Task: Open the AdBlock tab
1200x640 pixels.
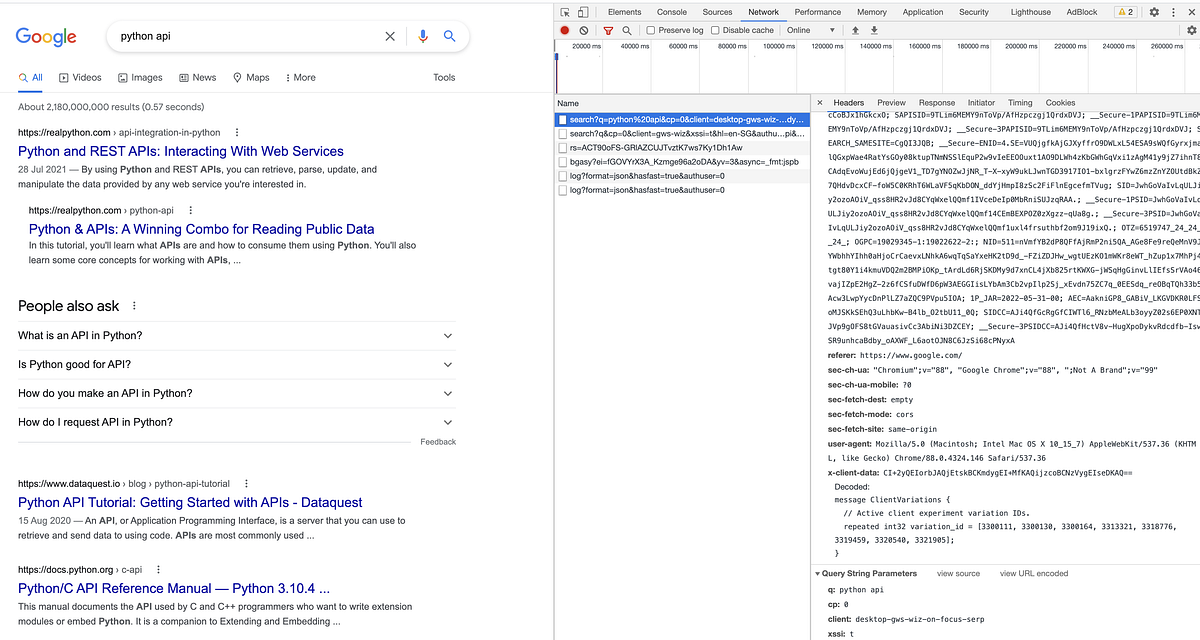Action: pyautogui.click(x=1082, y=12)
